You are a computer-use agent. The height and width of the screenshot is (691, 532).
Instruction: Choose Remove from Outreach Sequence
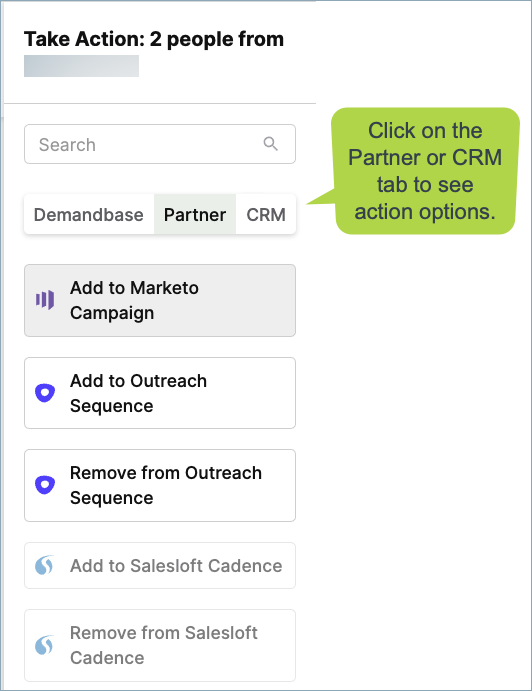[160, 485]
